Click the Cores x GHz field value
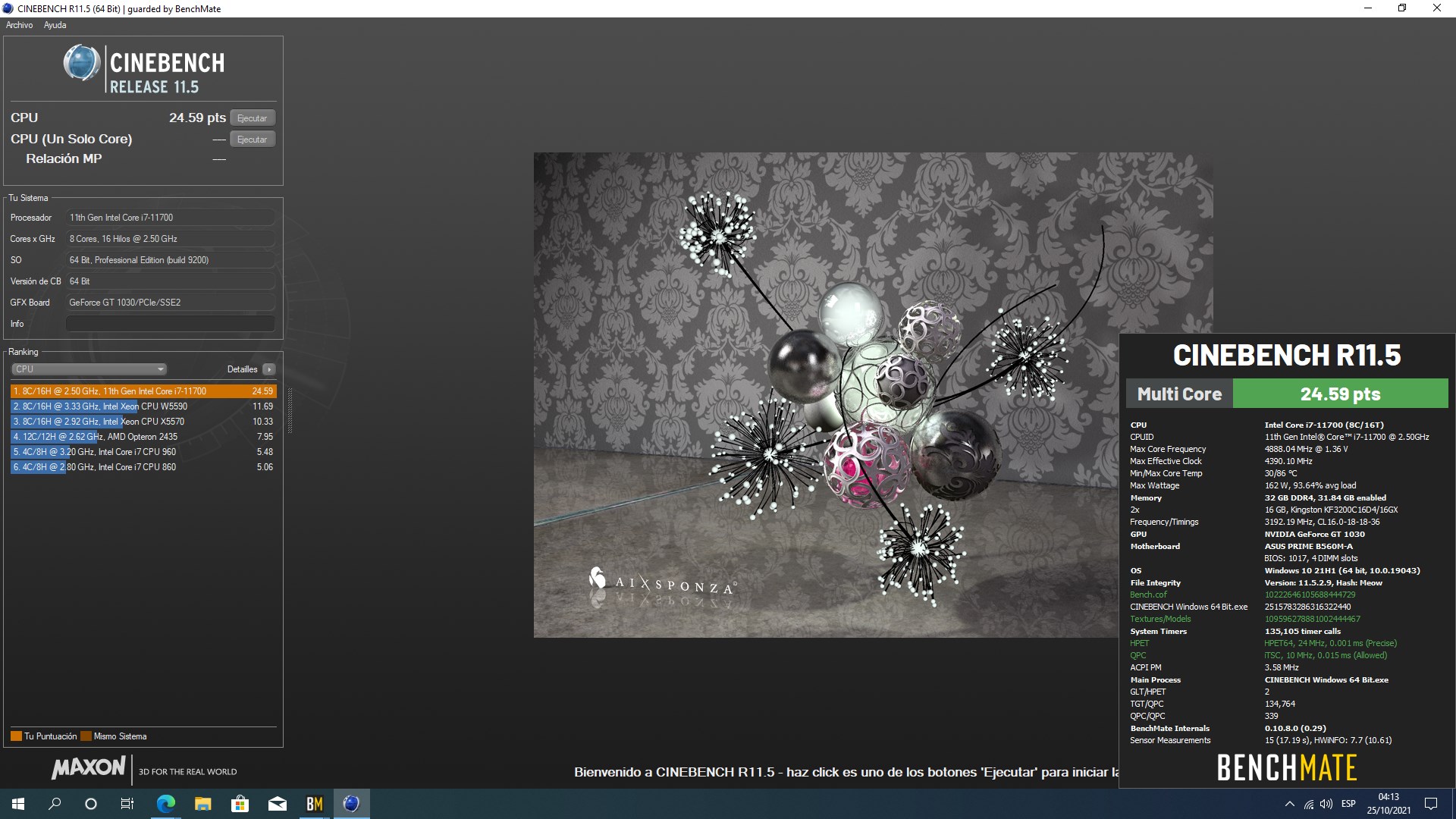This screenshot has width=1456, height=819. click(x=170, y=239)
